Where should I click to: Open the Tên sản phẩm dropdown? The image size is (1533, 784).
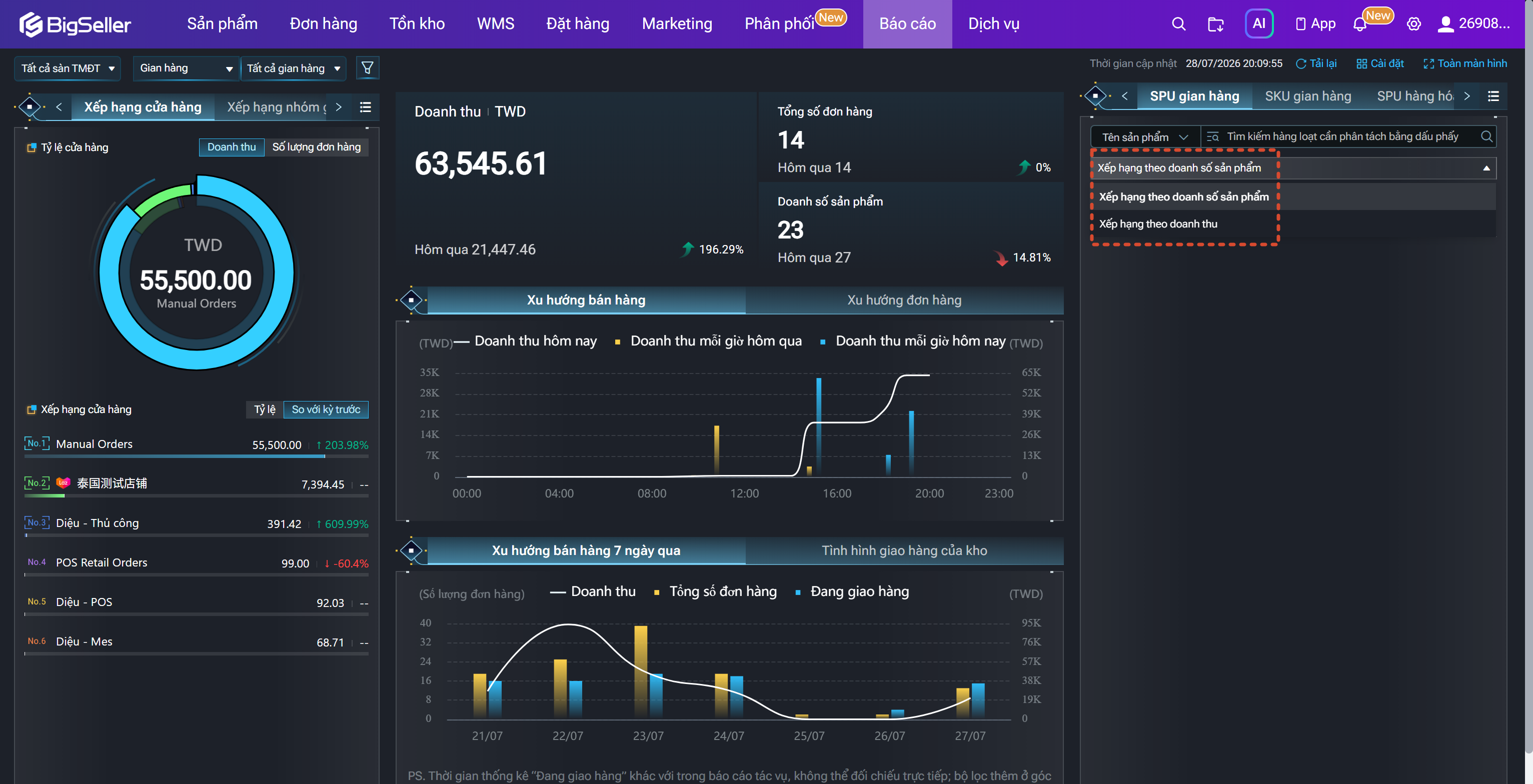1144,137
